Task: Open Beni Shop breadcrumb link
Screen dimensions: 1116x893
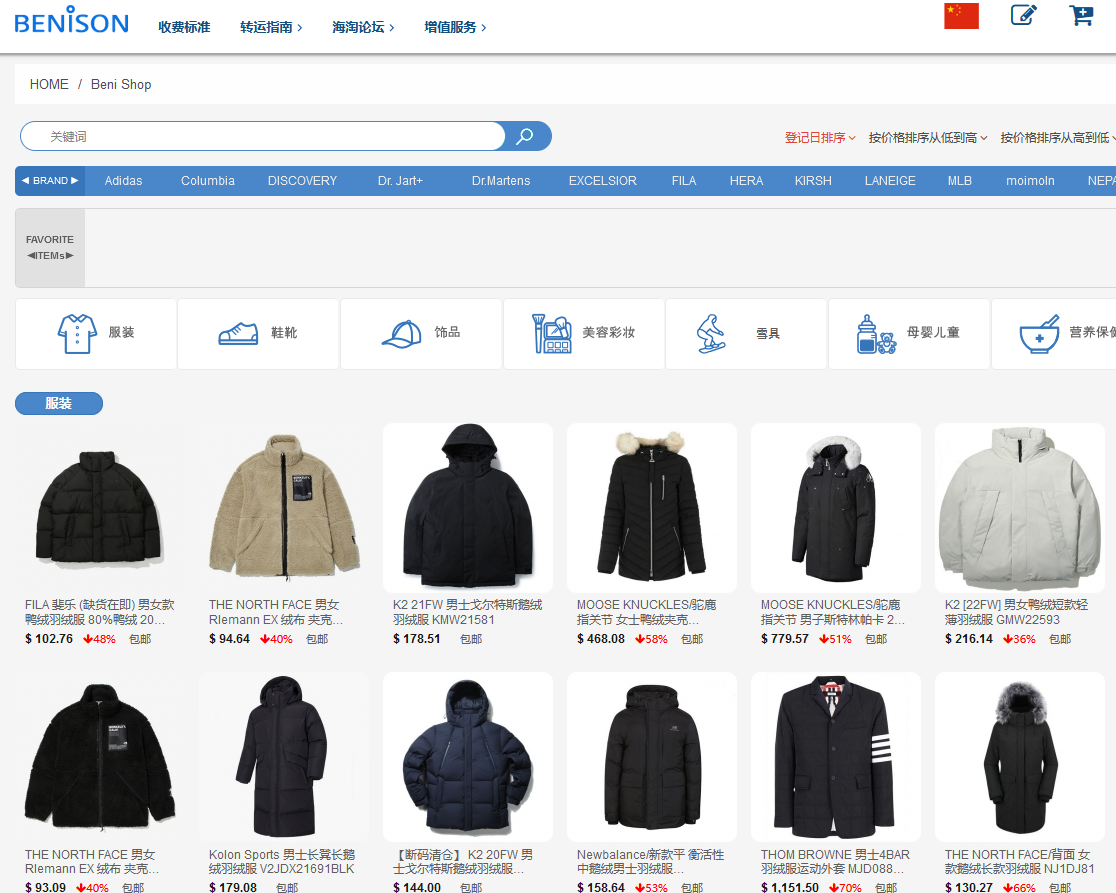Action: [x=121, y=84]
